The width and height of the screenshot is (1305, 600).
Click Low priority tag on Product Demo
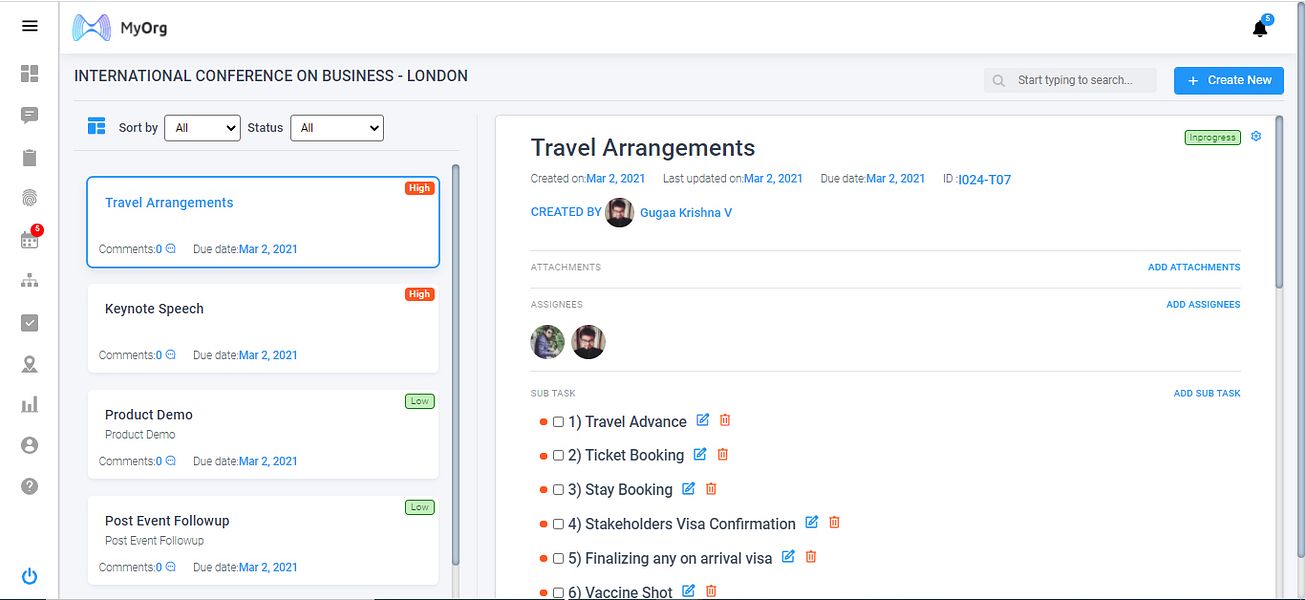[x=420, y=401]
